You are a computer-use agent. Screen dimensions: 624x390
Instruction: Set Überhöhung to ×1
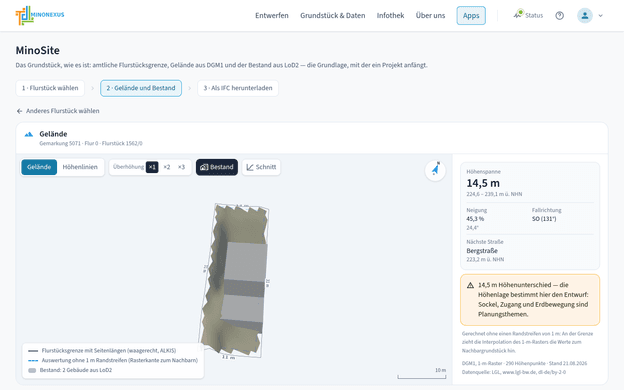(152, 167)
